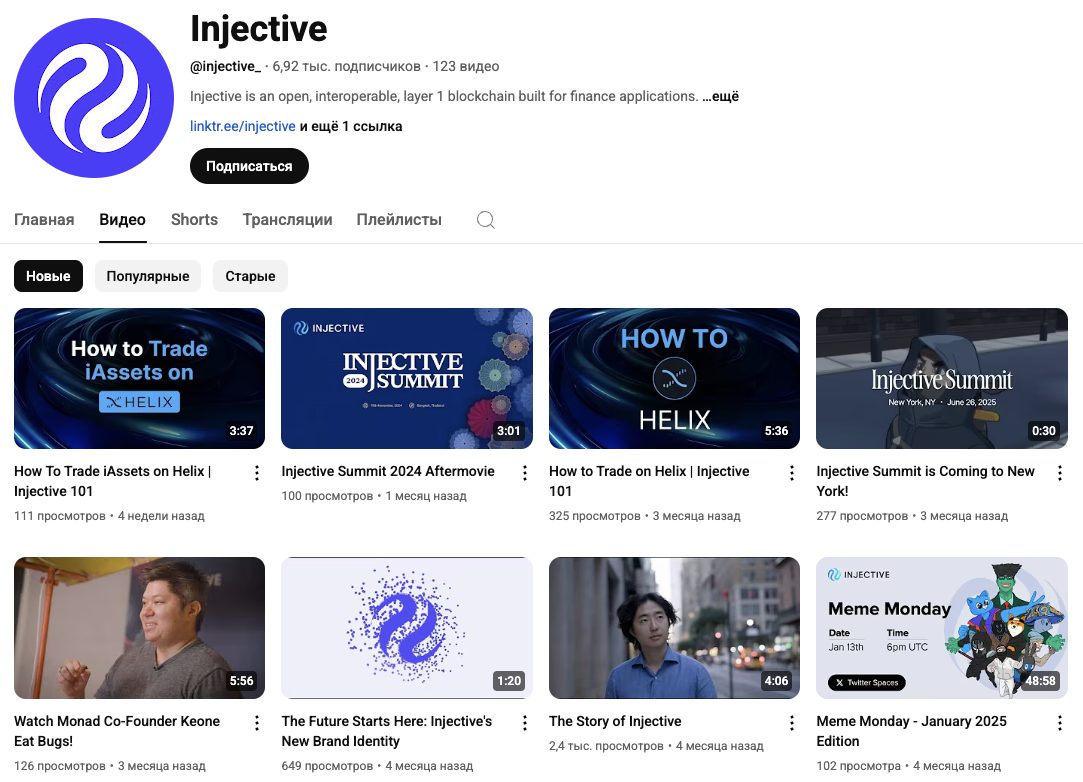Switch to the Shorts tab

[194, 220]
